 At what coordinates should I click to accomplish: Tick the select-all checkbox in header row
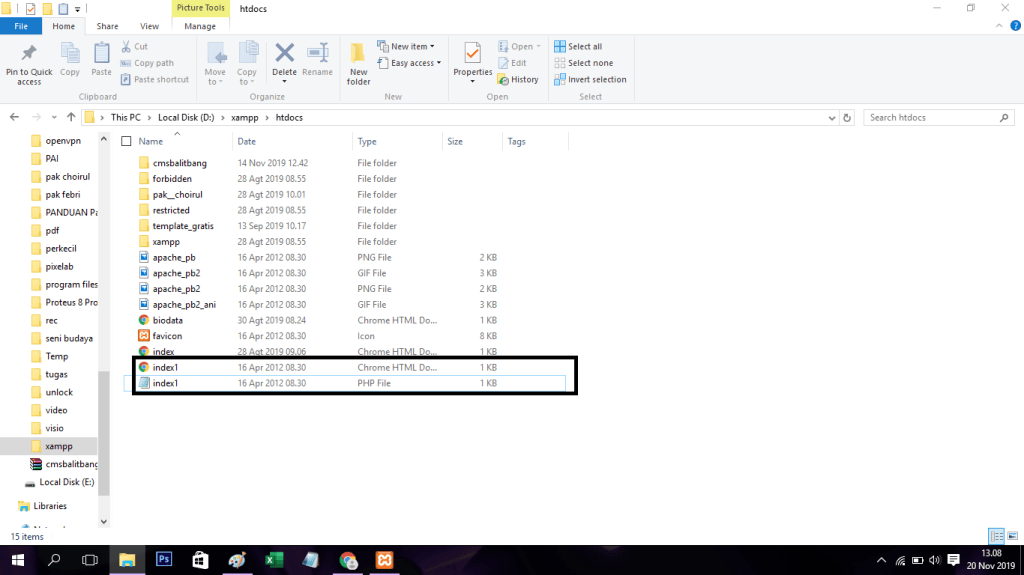126,142
